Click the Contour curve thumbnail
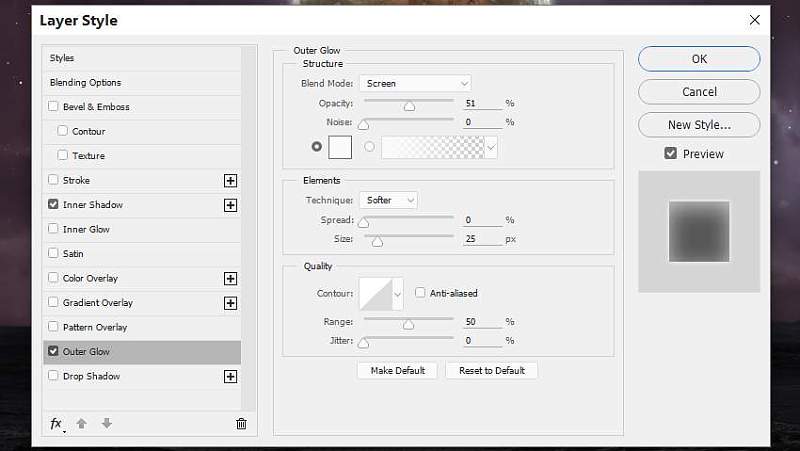800x451 pixels. 376,294
